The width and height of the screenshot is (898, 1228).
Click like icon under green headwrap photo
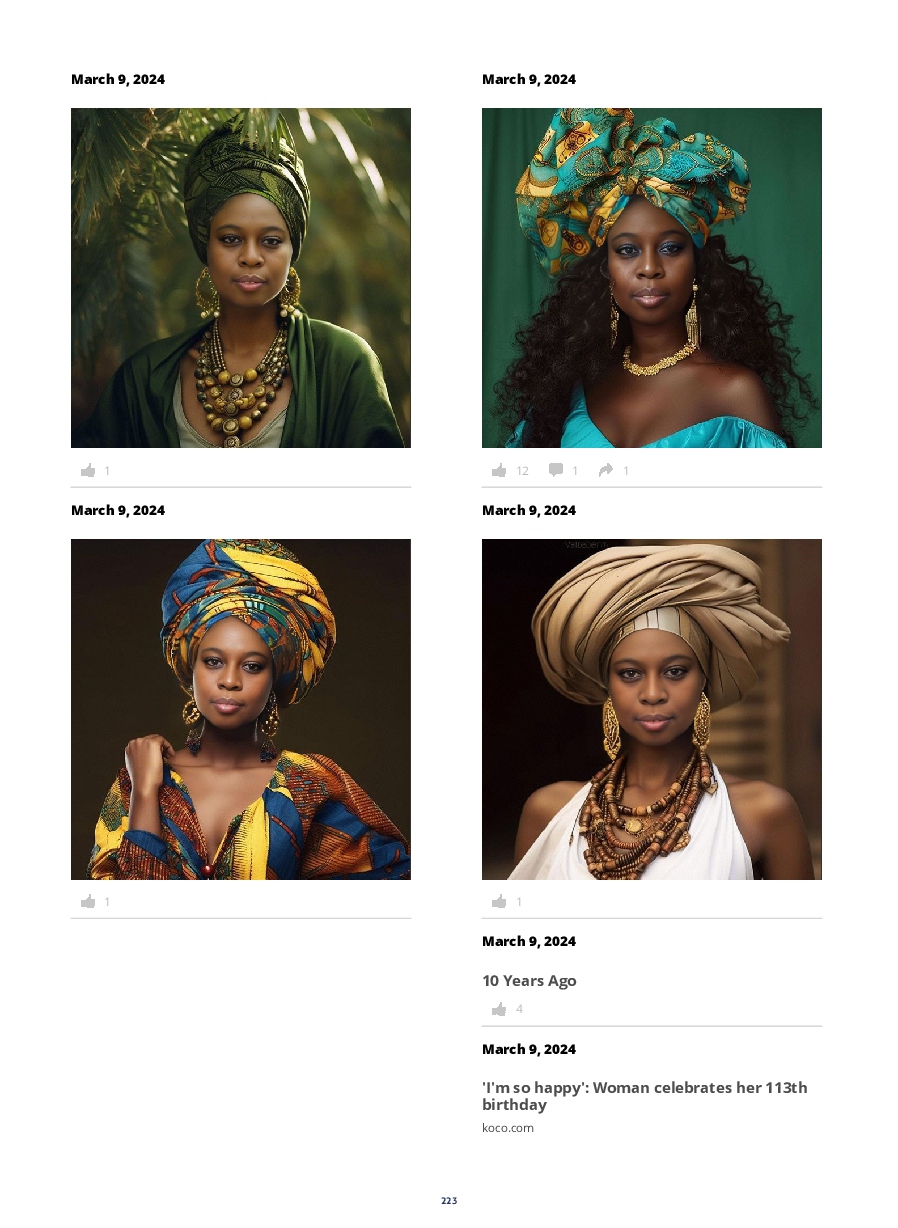pos(88,470)
